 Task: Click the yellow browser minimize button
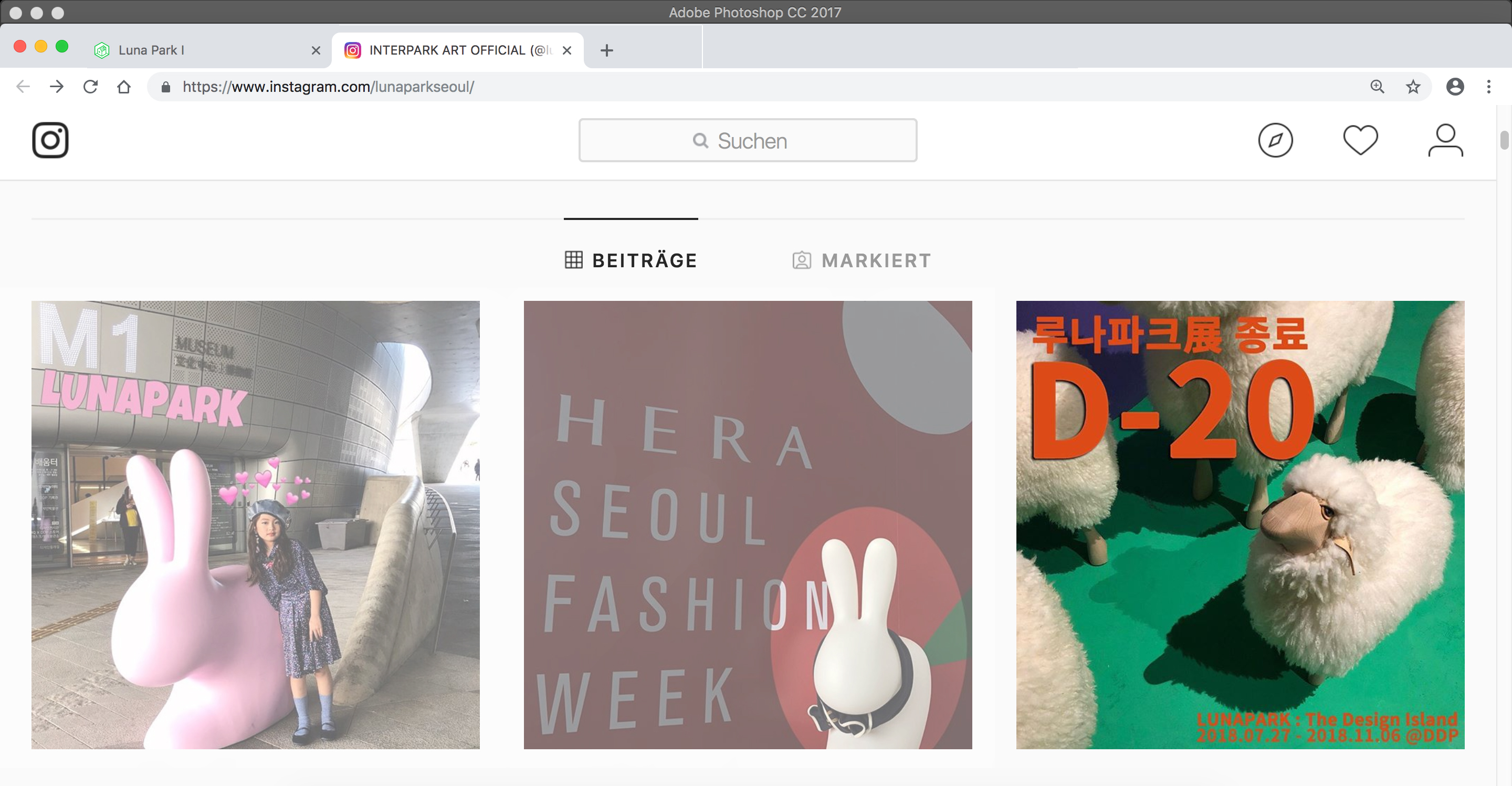(x=41, y=47)
